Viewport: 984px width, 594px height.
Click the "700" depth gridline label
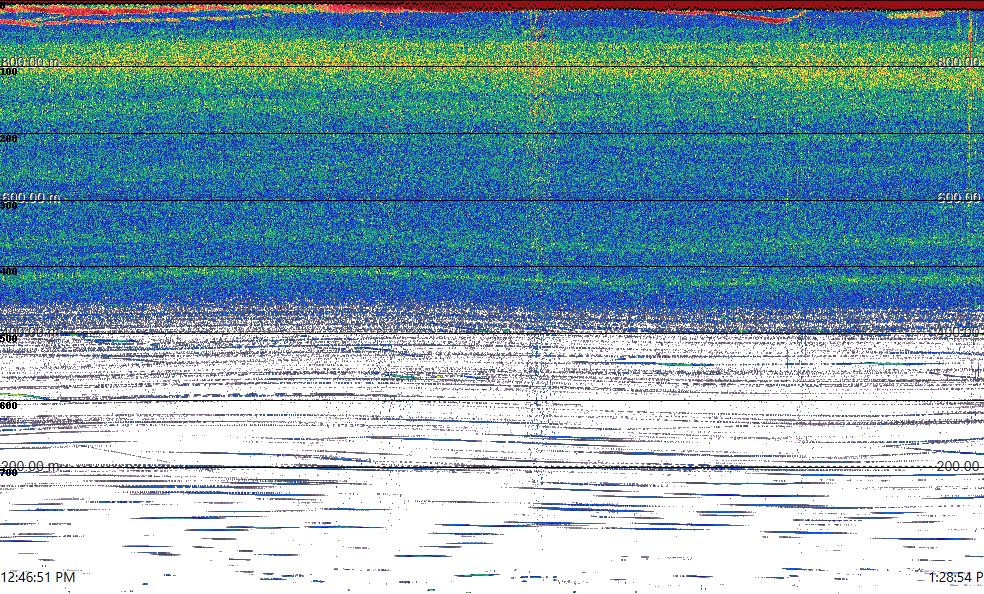(x=9, y=473)
